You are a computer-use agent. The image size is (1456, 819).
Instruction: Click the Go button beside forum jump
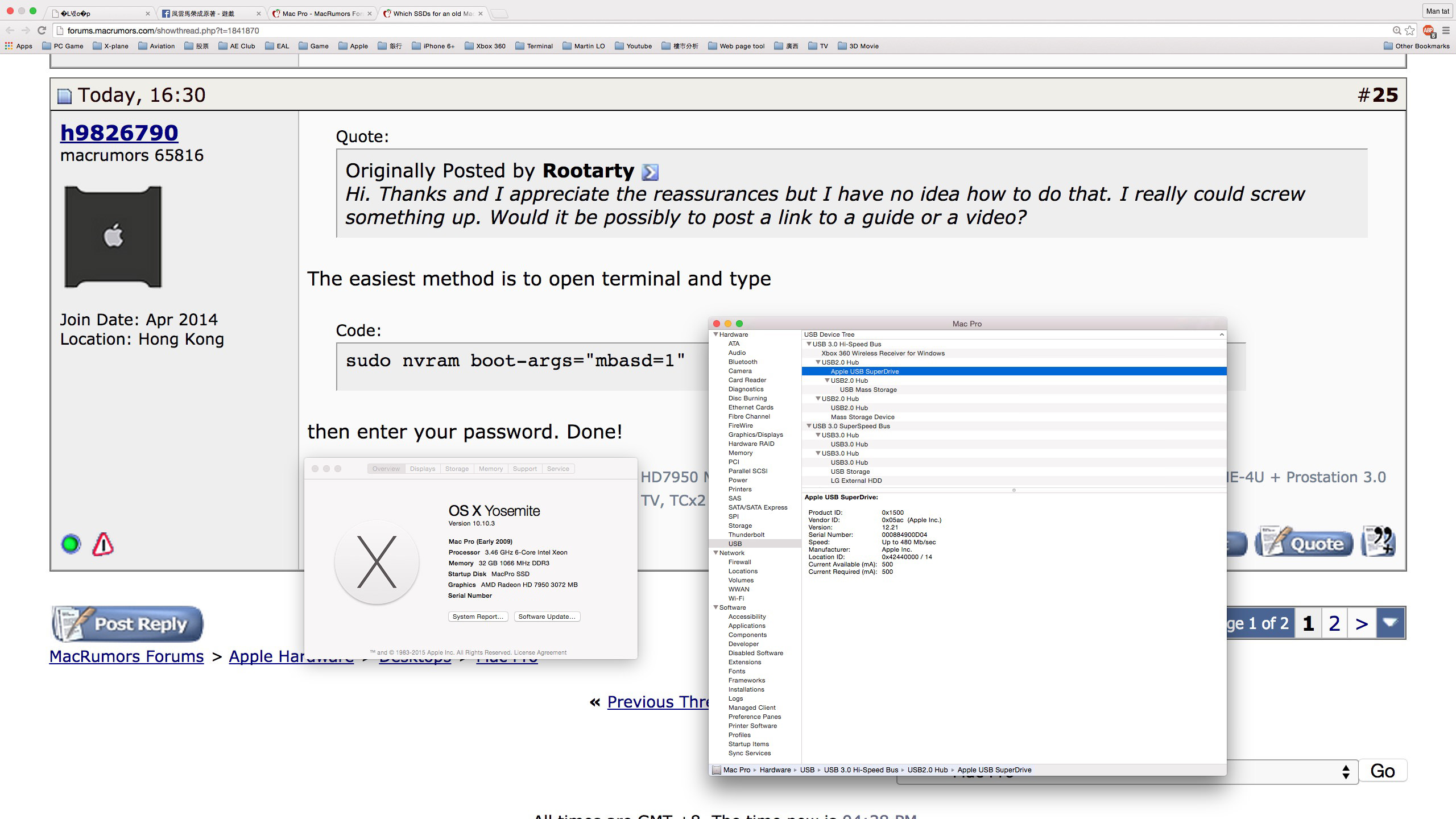[1383, 771]
